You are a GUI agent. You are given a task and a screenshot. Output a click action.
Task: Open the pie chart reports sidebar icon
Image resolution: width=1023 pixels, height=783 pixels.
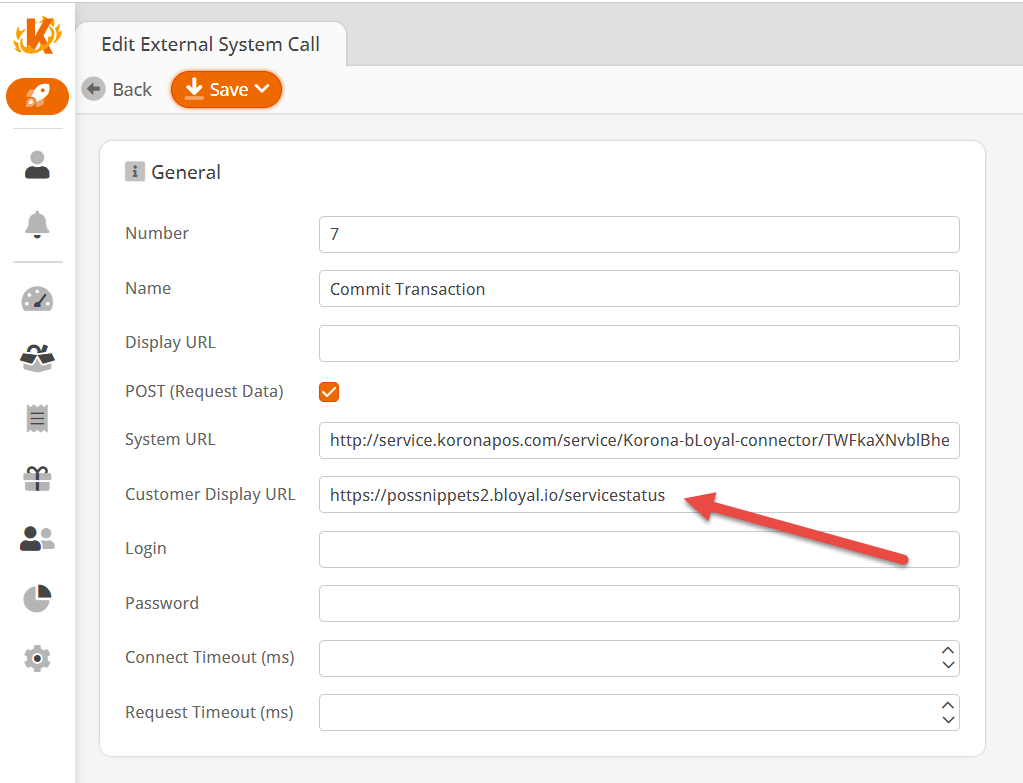tap(37, 598)
